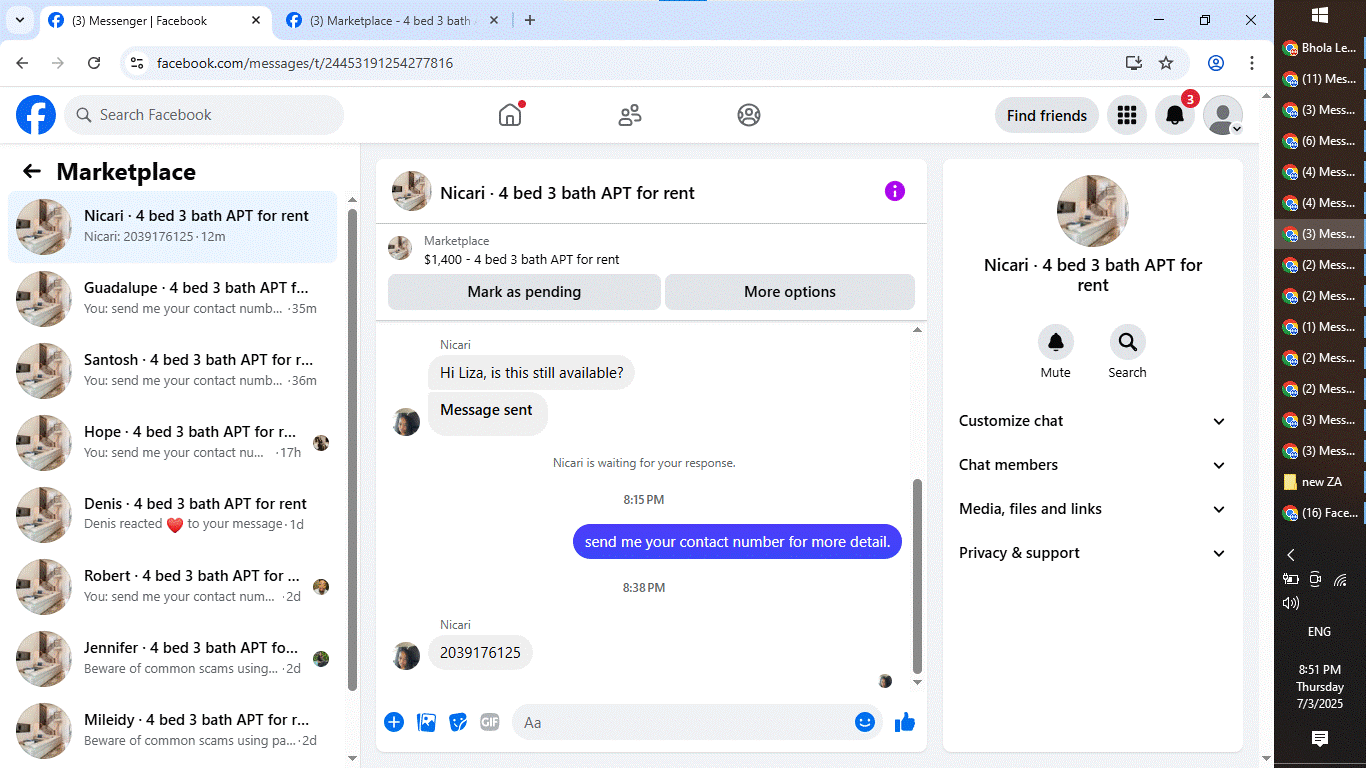Screen dimensions: 1366x768
Task: Open conversation info purple icon
Action: point(895,191)
